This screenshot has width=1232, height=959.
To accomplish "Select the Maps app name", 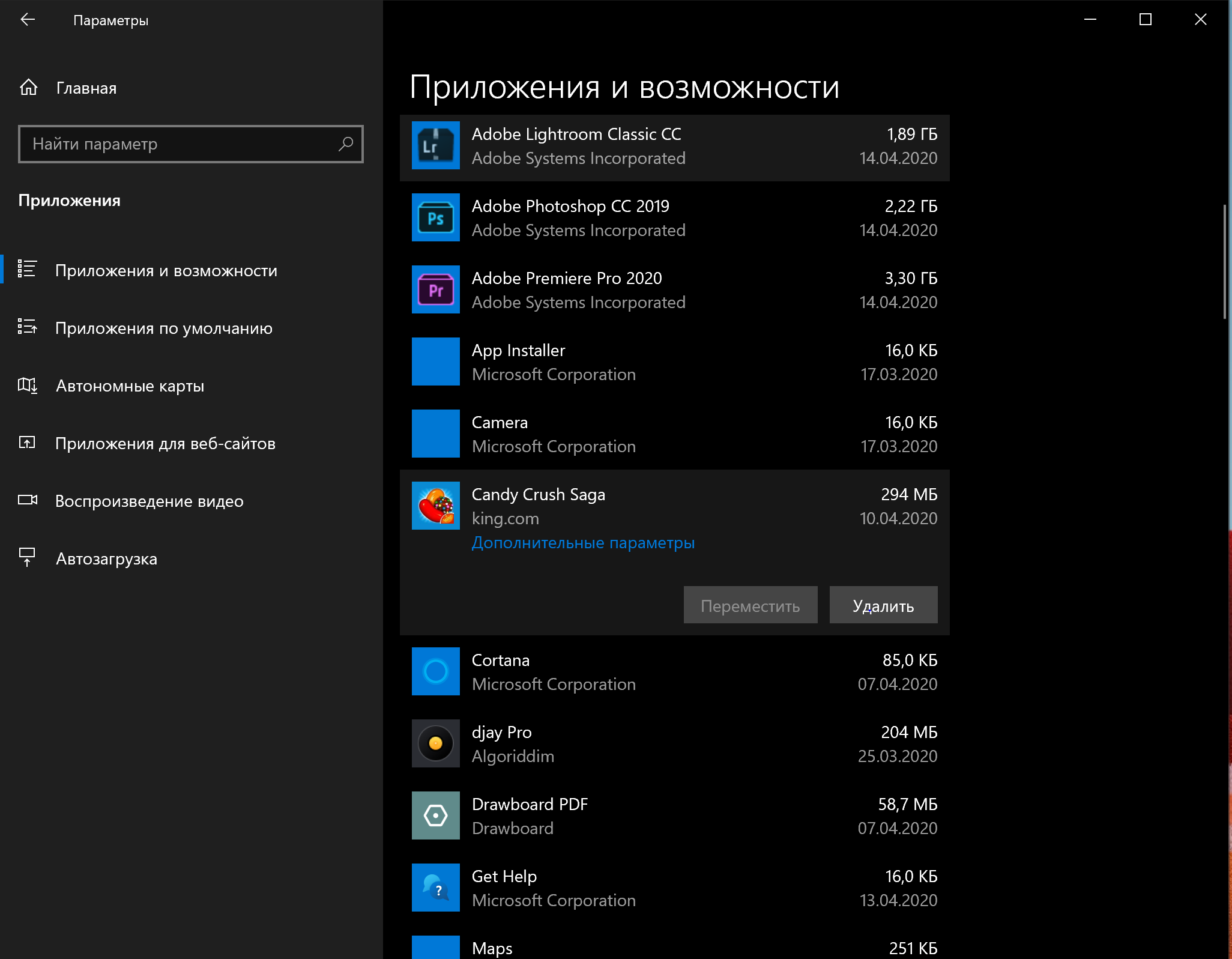I will (492, 949).
